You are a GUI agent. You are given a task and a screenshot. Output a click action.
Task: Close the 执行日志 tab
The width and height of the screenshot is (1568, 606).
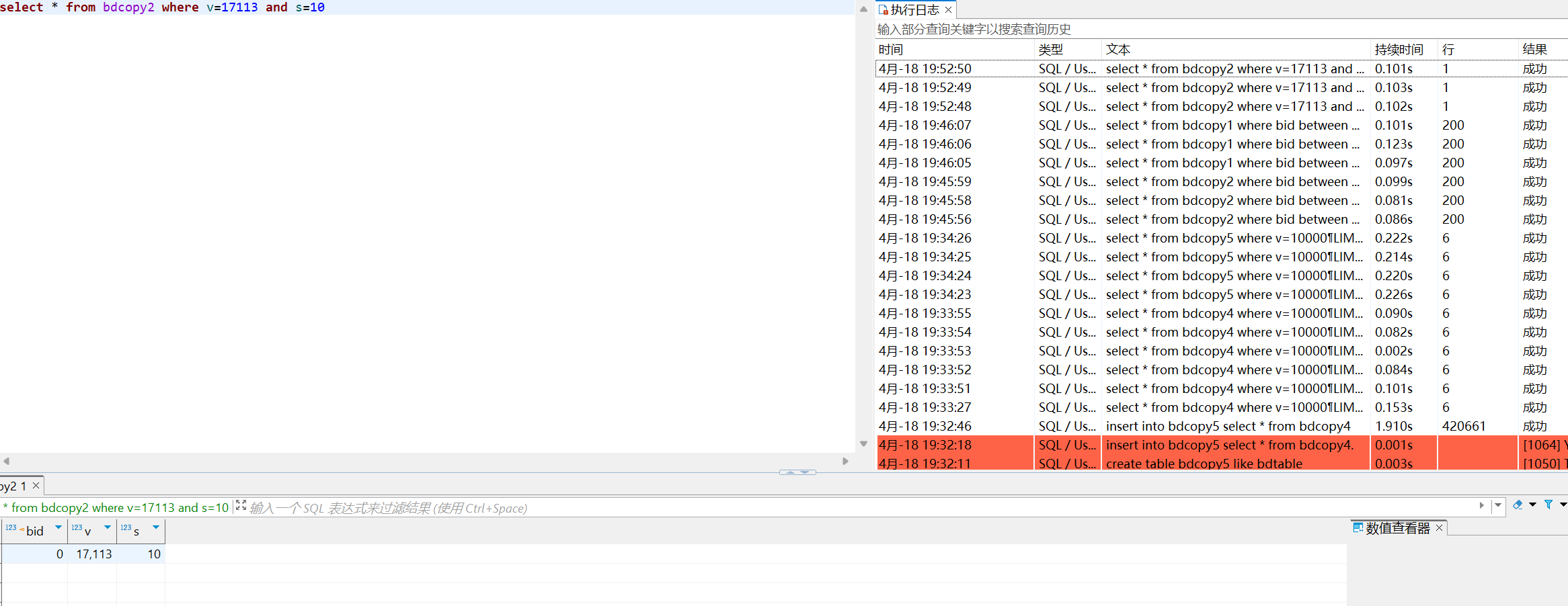[x=949, y=10]
